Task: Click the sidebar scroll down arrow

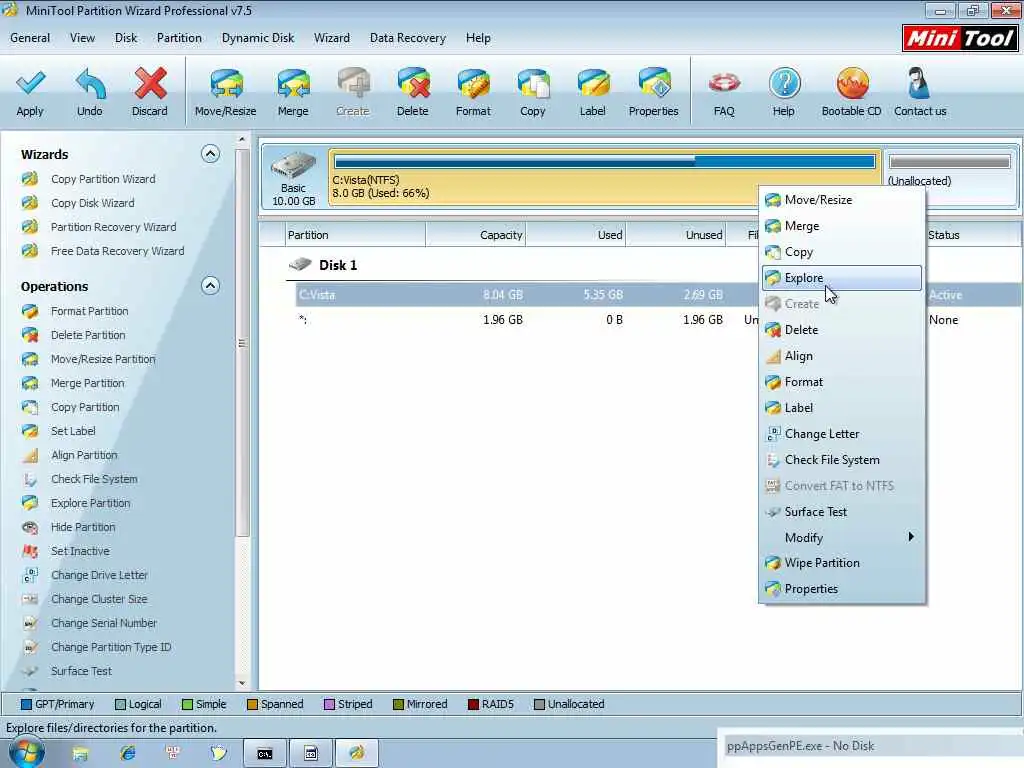Action: [x=242, y=683]
